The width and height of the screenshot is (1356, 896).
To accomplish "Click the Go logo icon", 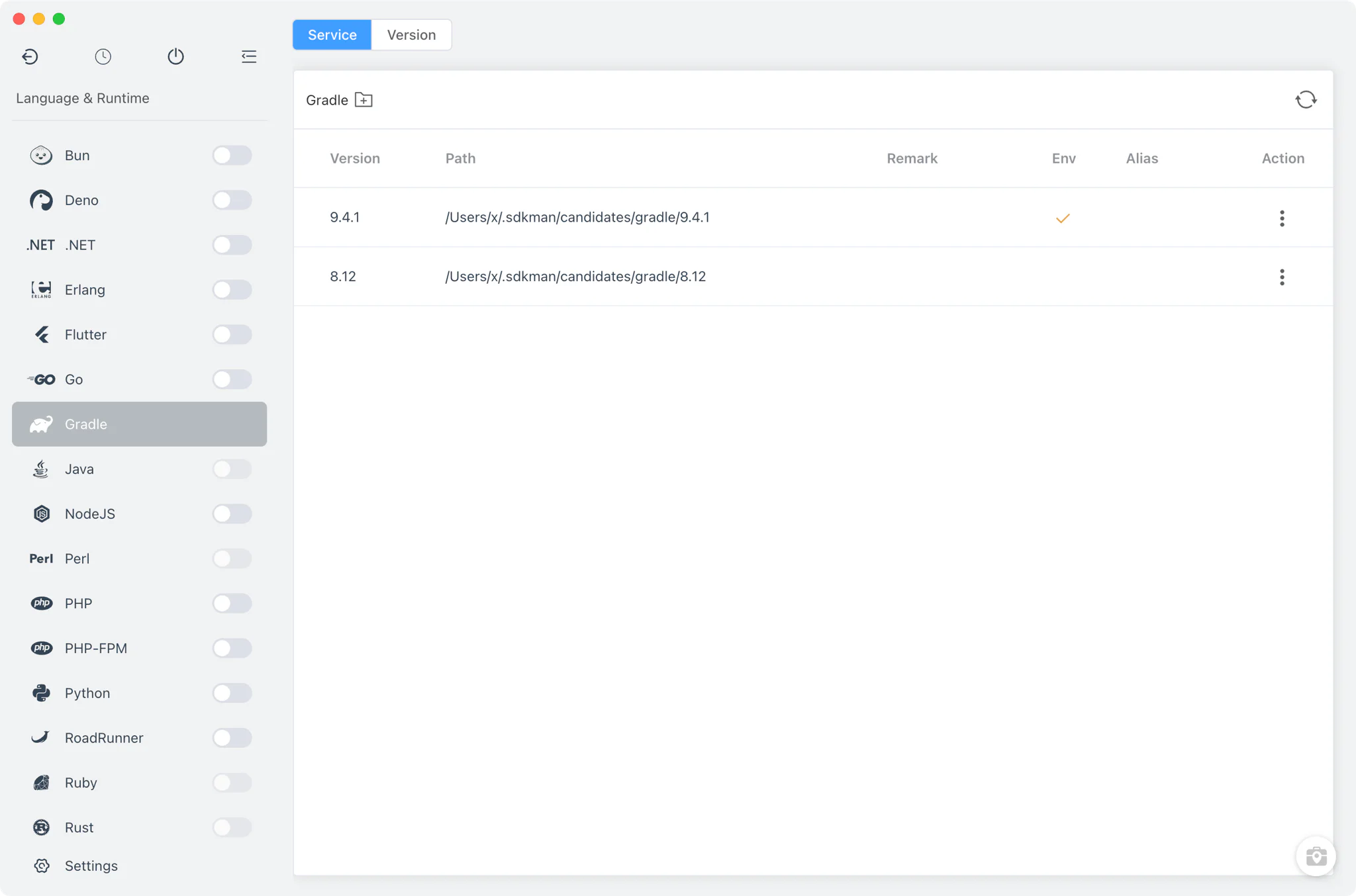I will 41,379.
